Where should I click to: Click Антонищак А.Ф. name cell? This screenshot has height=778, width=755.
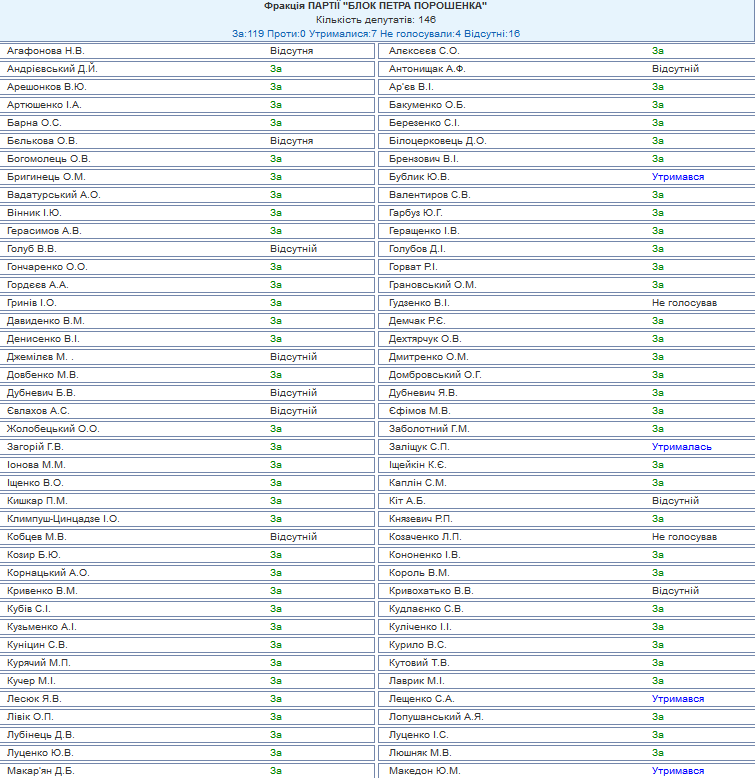coord(427,69)
